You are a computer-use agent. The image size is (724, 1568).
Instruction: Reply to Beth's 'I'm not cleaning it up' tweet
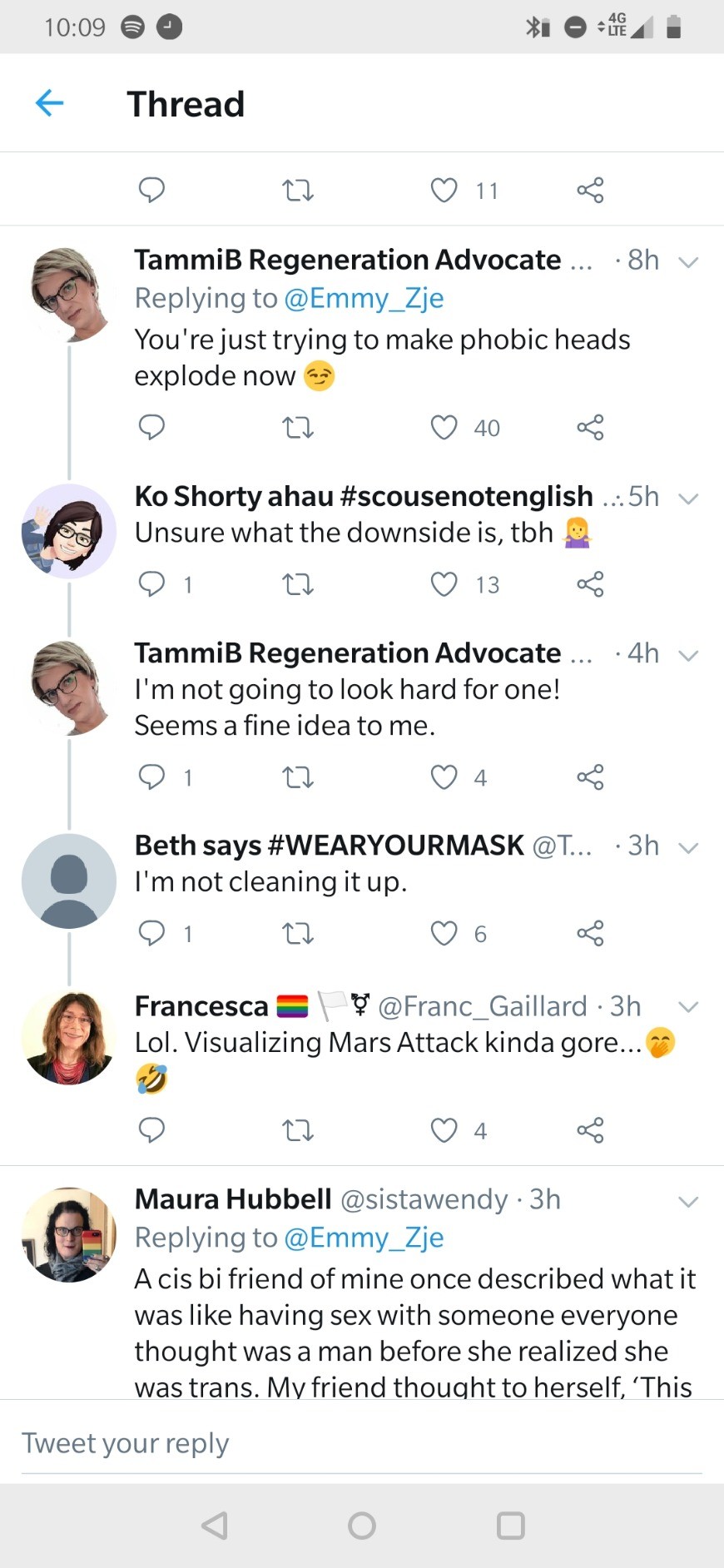[x=151, y=934]
